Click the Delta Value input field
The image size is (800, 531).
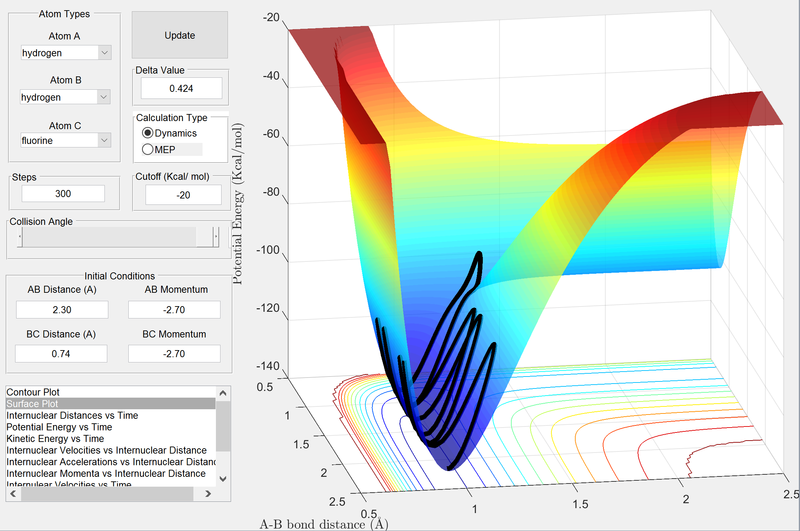pyautogui.click(x=181, y=88)
